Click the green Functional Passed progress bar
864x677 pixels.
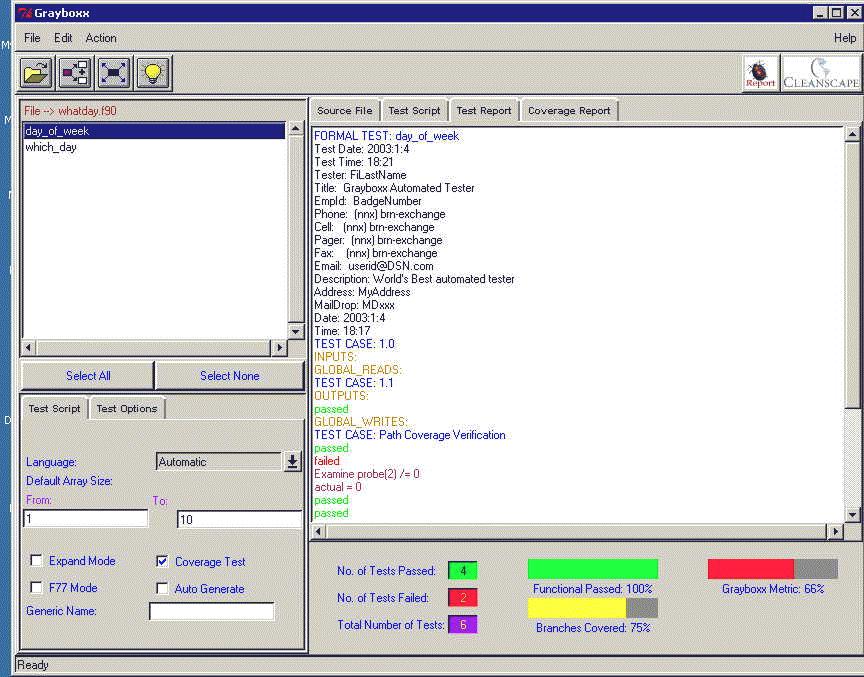pyautogui.click(x=593, y=568)
